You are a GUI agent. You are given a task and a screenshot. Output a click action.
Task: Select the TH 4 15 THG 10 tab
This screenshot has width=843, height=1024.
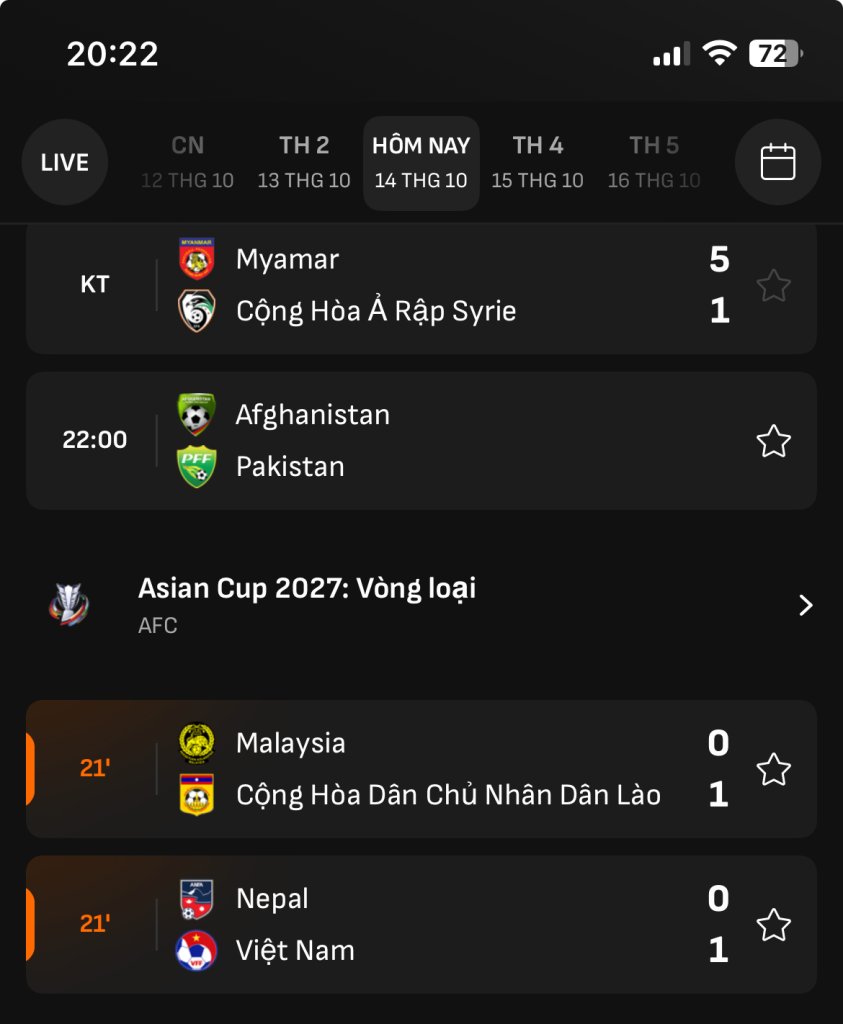[537, 162]
